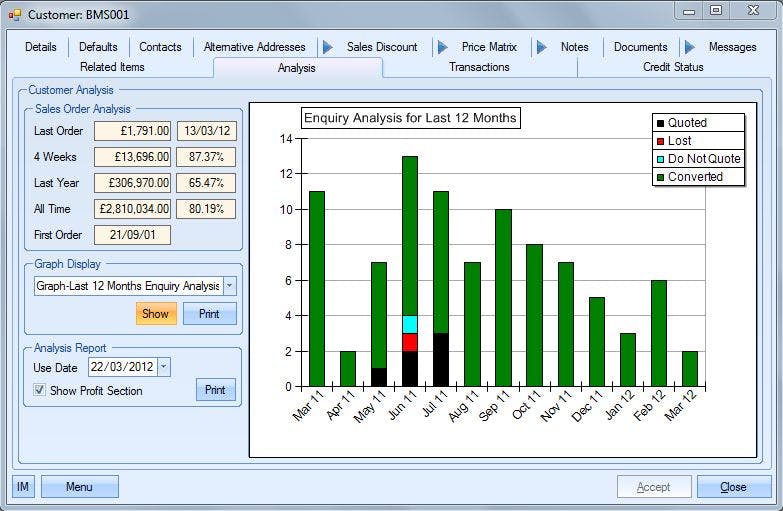
Task: Toggle the Show Profit Section checkbox
Action: click(39, 390)
